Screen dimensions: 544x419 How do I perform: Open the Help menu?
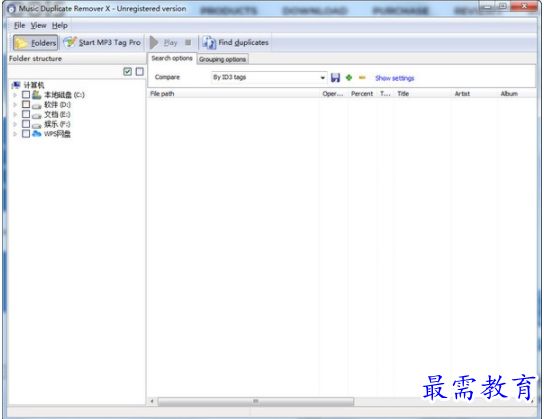coord(60,25)
